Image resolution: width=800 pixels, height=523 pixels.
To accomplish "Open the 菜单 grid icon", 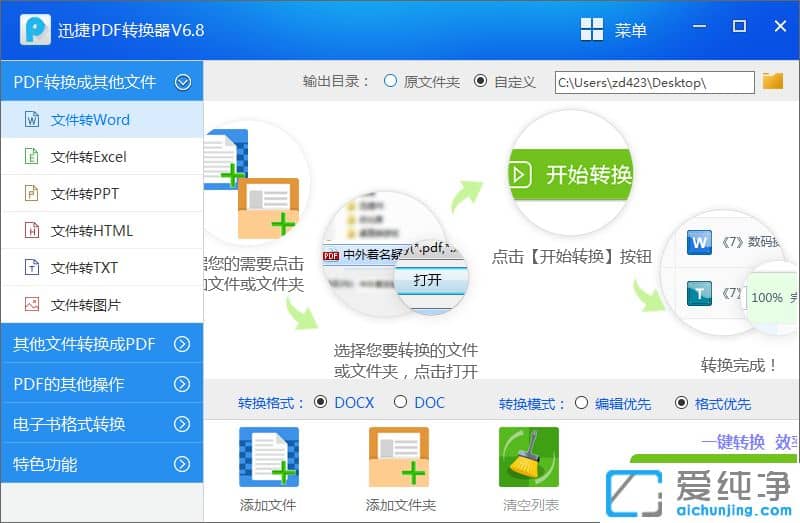I will [x=592, y=30].
